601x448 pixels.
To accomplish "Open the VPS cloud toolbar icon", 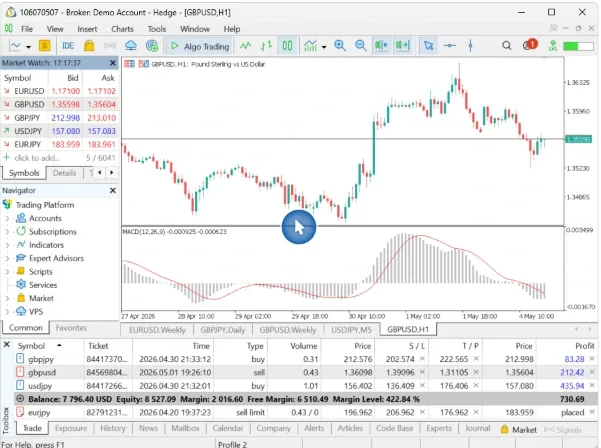I will point(131,46).
